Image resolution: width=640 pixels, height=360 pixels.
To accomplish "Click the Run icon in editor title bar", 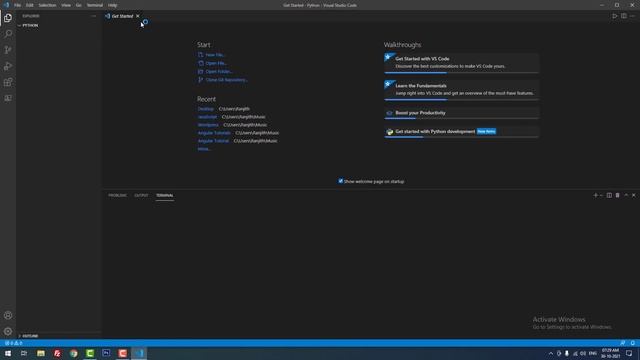I will pos(615,16).
